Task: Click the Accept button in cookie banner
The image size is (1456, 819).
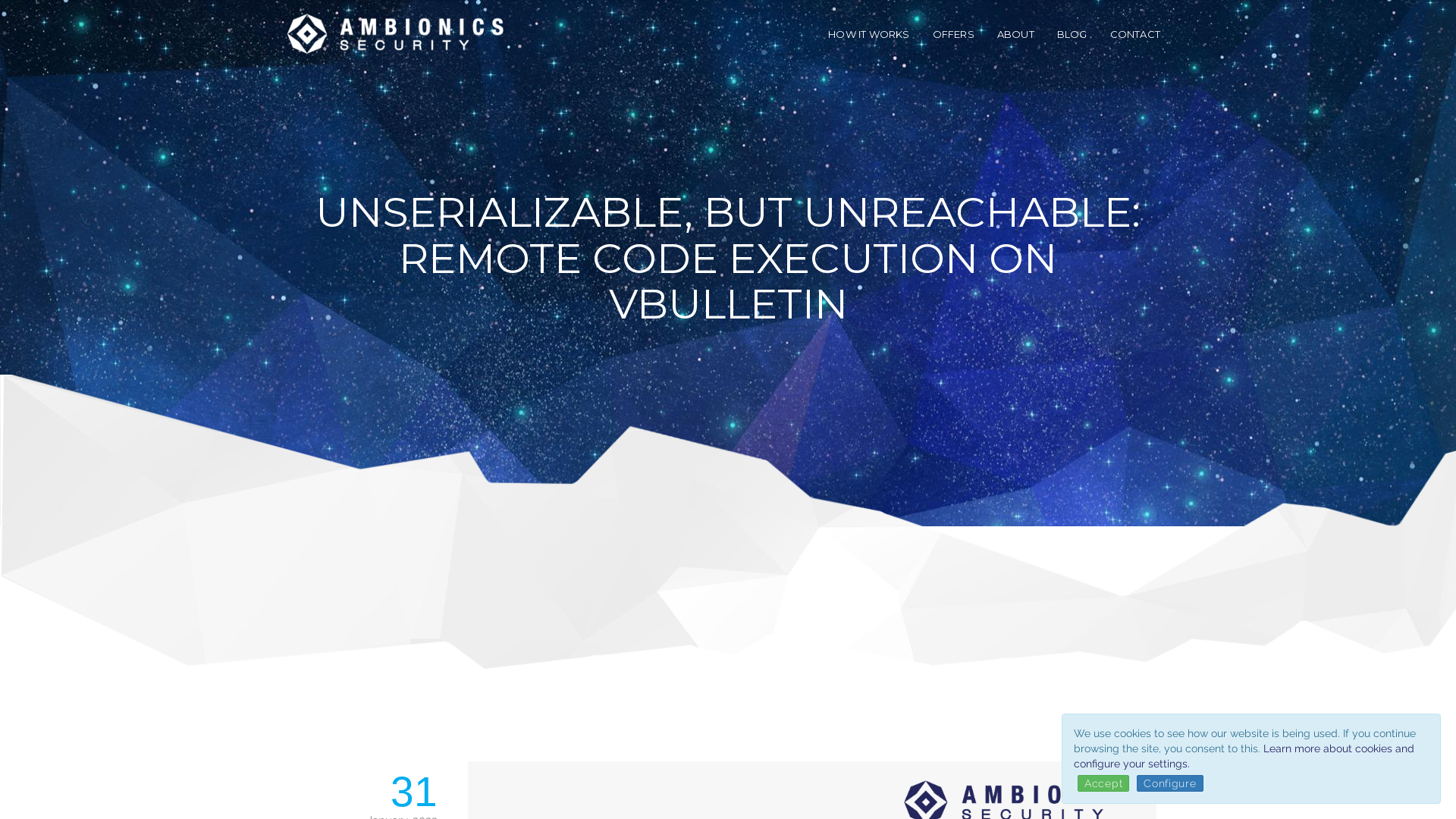Action: tap(1103, 783)
